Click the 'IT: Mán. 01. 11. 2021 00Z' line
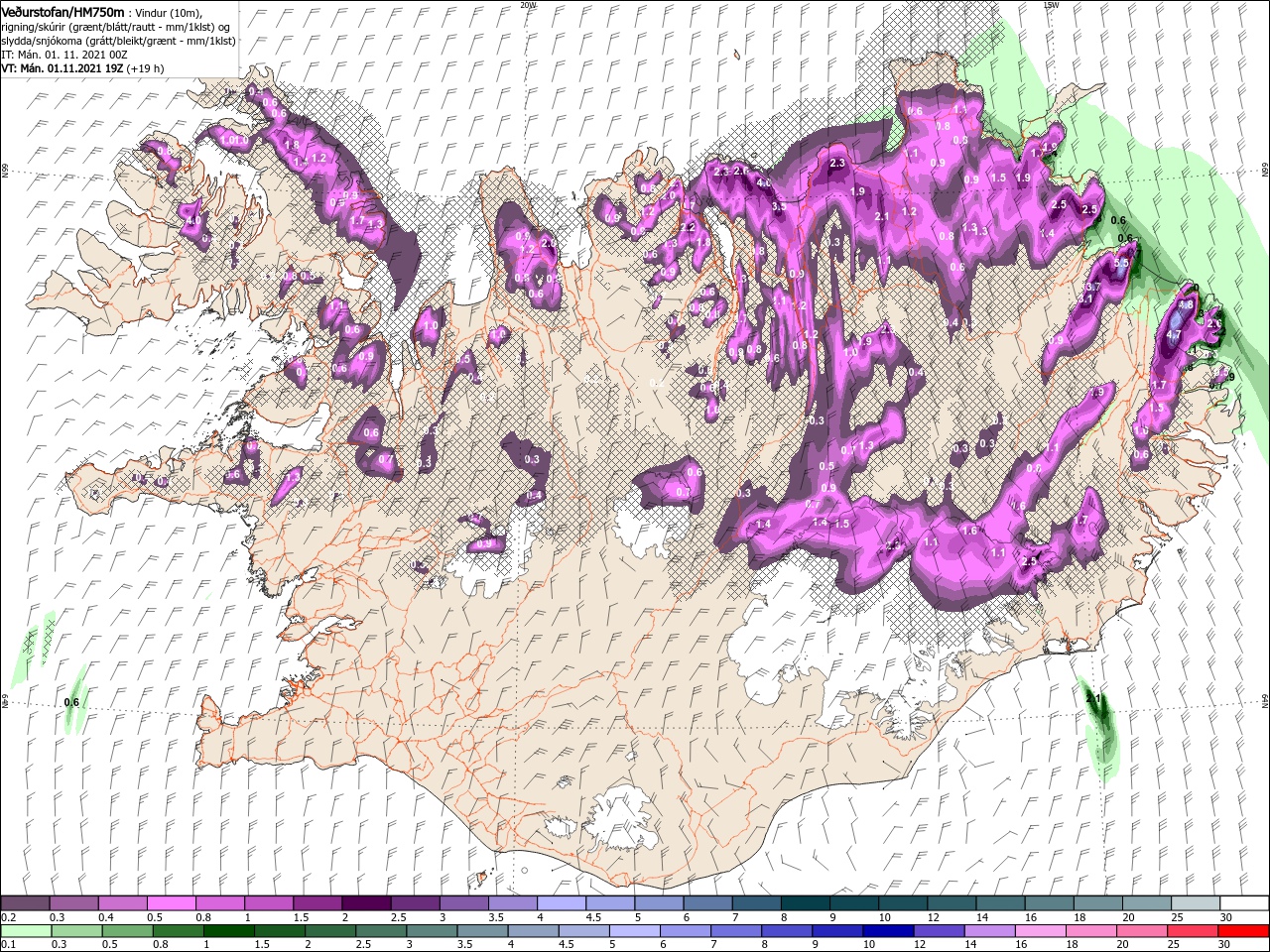 [64, 55]
